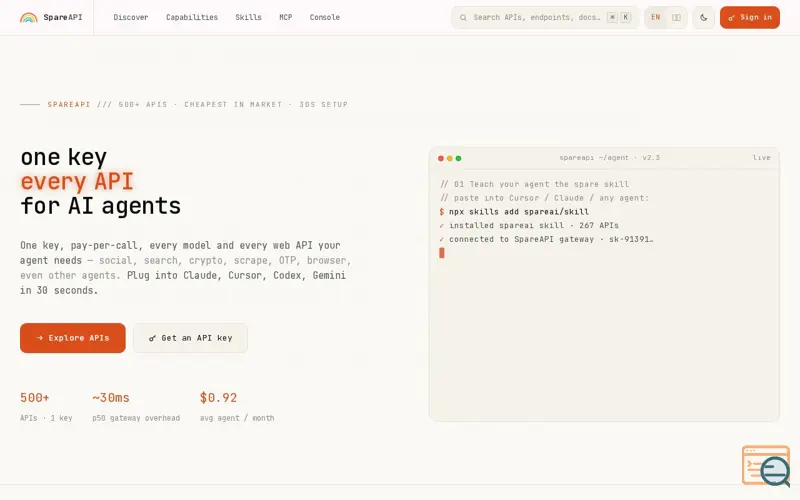Open the Console nav item

click(324, 17)
